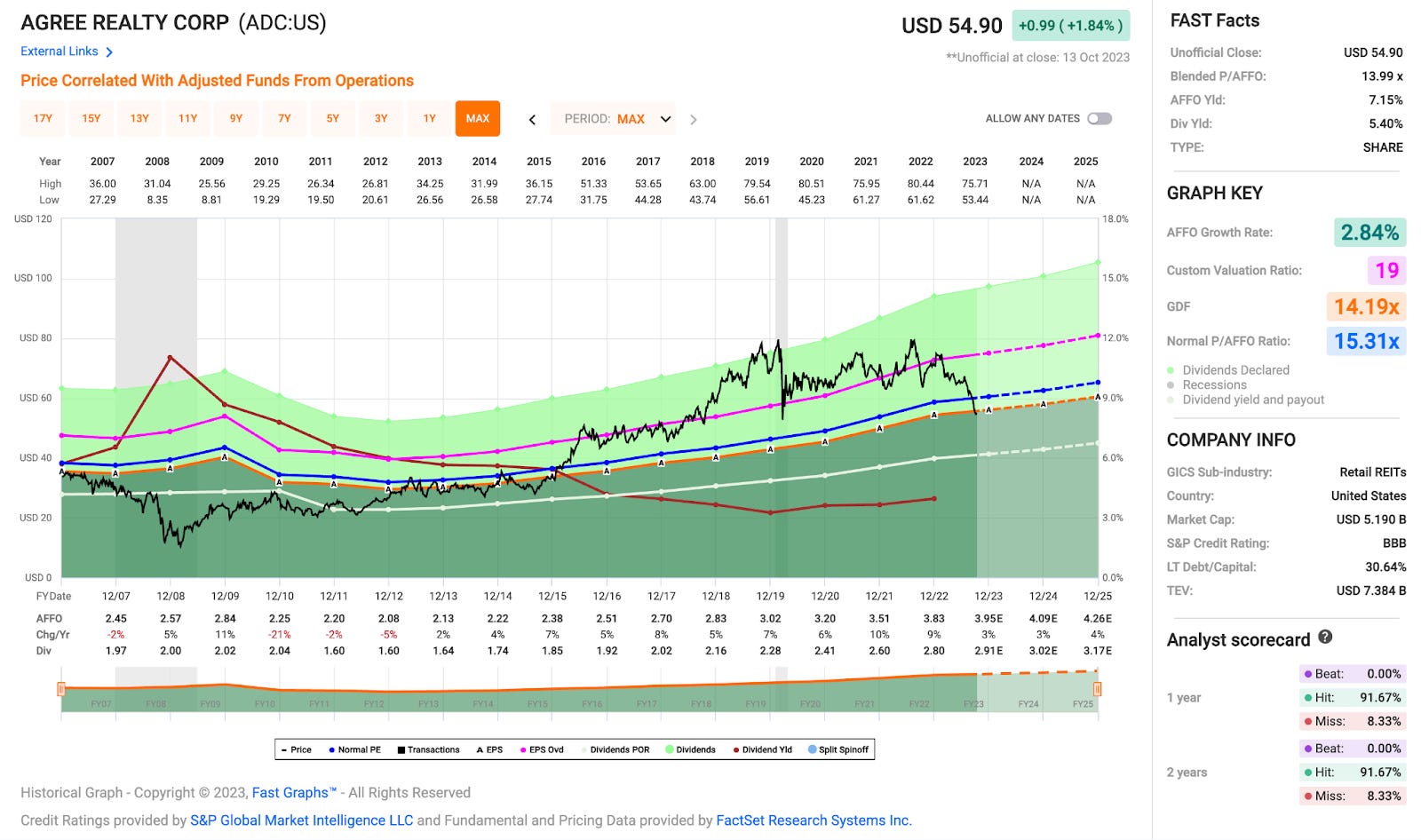Click the Blended P/AFFO value 13.99 x

pyautogui.click(x=1382, y=76)
